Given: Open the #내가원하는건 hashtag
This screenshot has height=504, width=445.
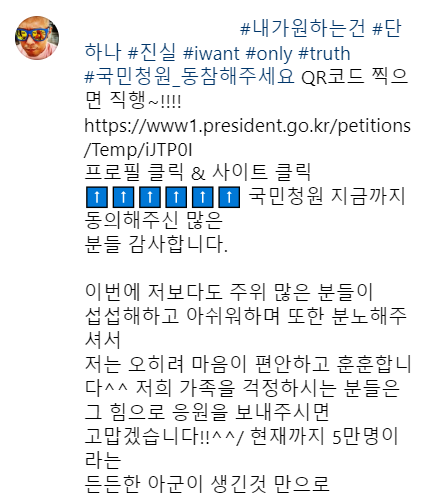Looking at the screenshot, I should pos(303,28).
